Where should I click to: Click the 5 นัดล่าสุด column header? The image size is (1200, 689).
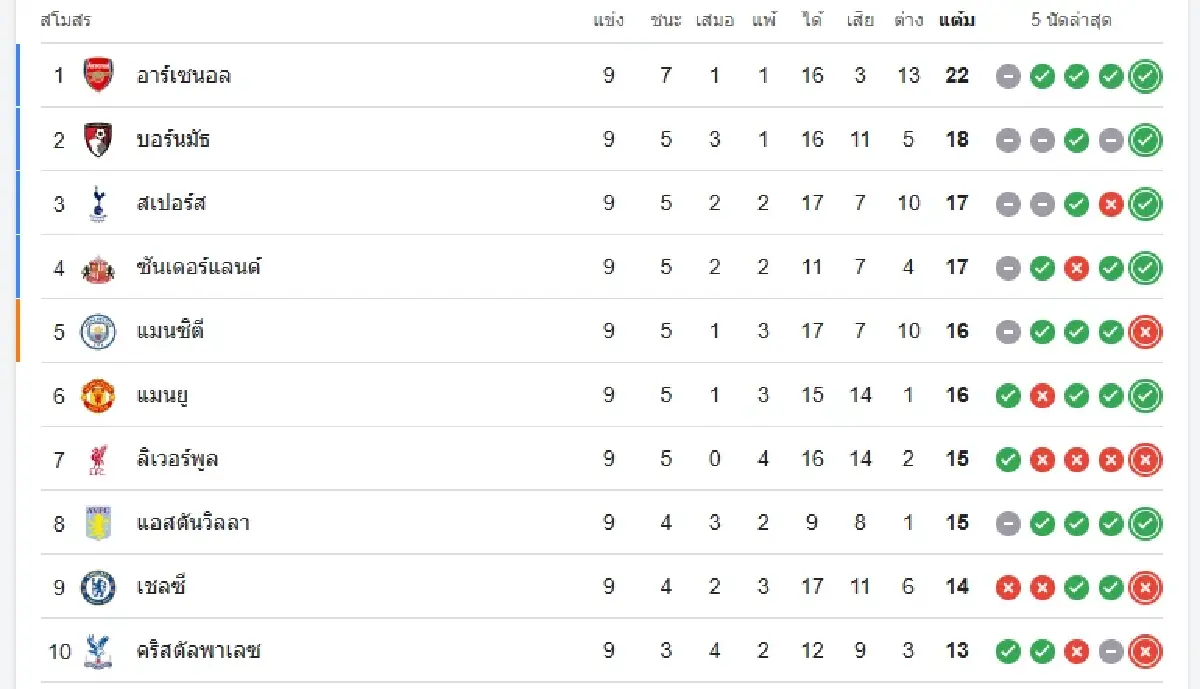click(1071, 20)
